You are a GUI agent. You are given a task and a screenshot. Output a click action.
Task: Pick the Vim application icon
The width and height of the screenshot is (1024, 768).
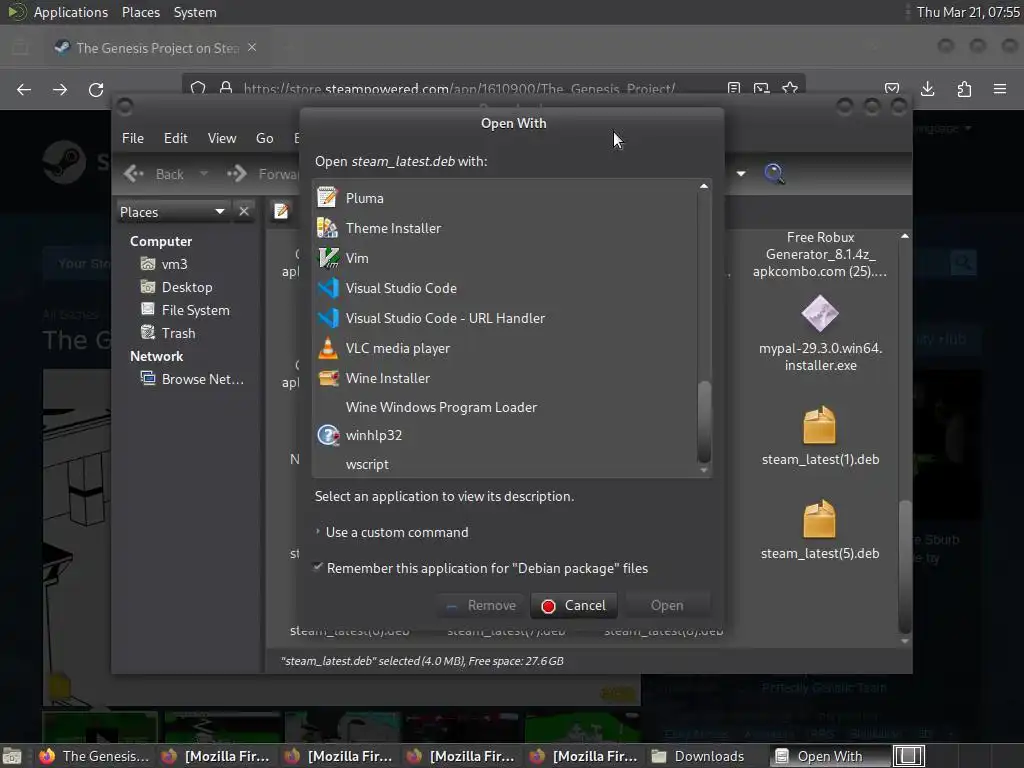tap(327, 258)
